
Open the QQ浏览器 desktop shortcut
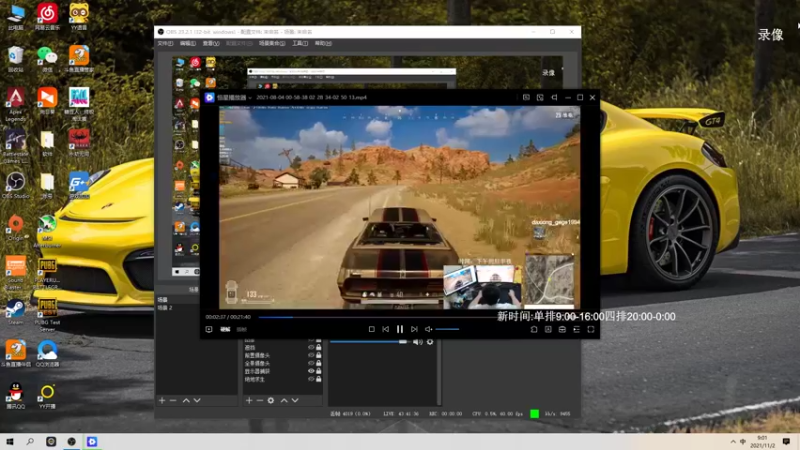click(x=47, y=354)
